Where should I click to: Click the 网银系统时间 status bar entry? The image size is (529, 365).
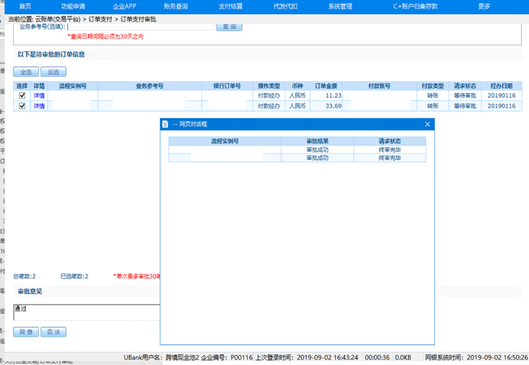476,357
